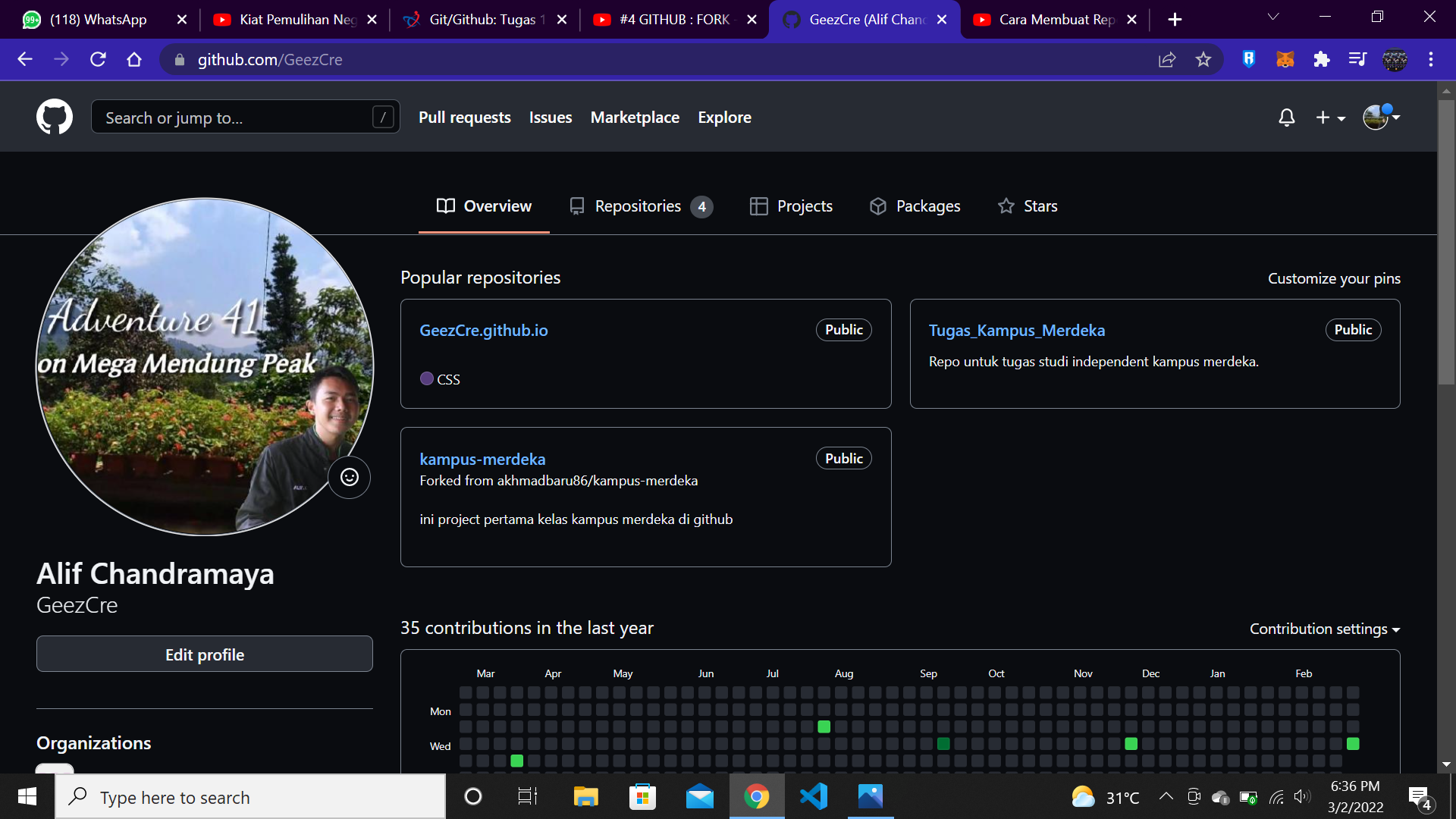This screenshot has height=819, width=1456.
Task: Open Visual Studio Code from taskbar
Action: coord(813,796)
